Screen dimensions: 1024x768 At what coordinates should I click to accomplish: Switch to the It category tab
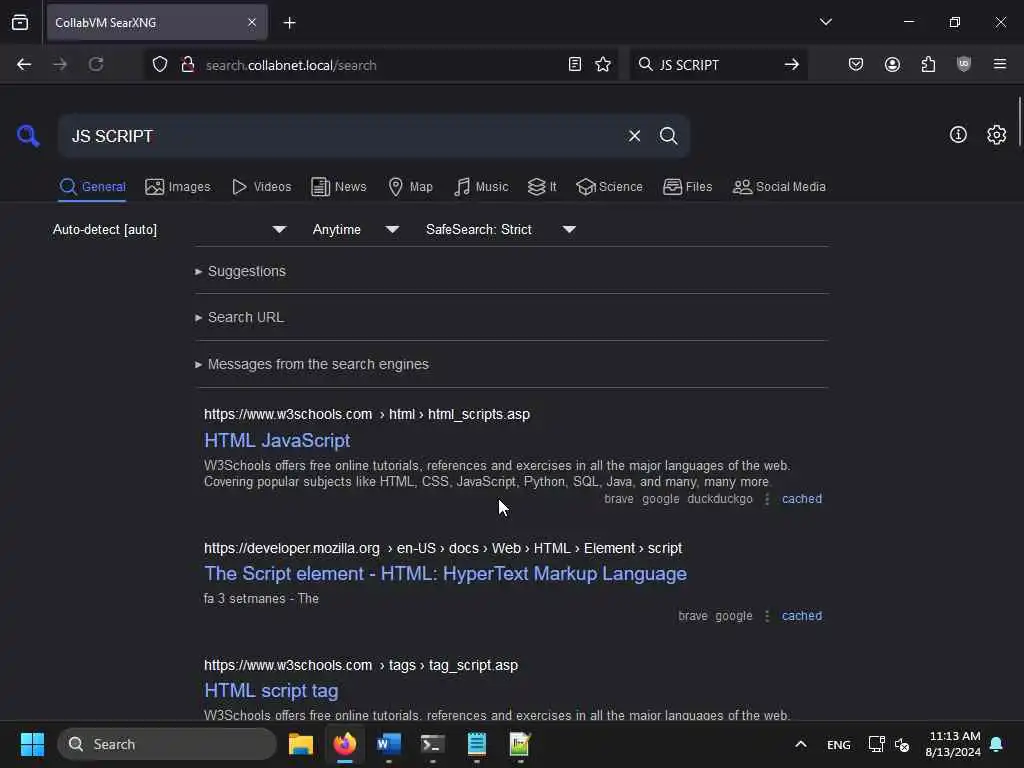(542, 187)
